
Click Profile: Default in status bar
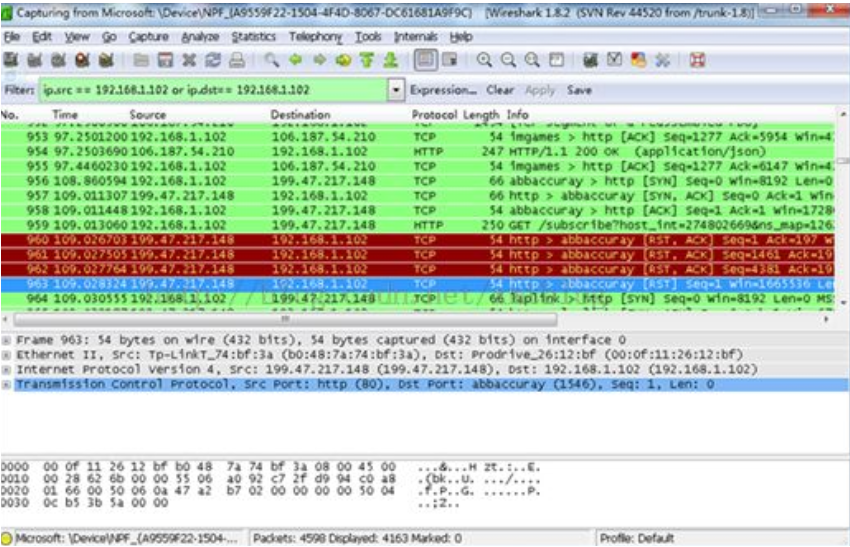pos(637,538)
